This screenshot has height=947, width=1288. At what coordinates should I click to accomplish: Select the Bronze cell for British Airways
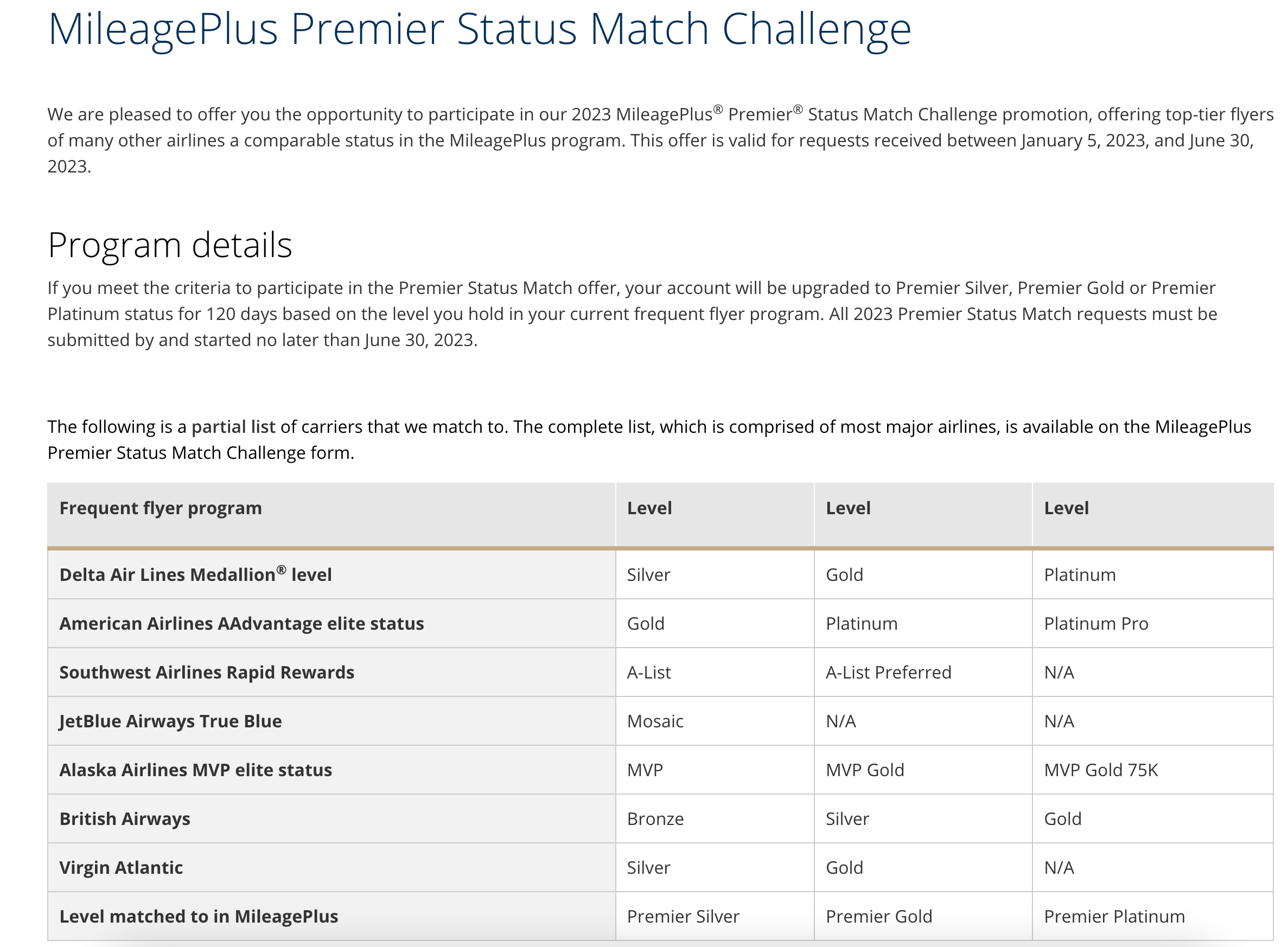pyautogui.click(x=655, y=818)
